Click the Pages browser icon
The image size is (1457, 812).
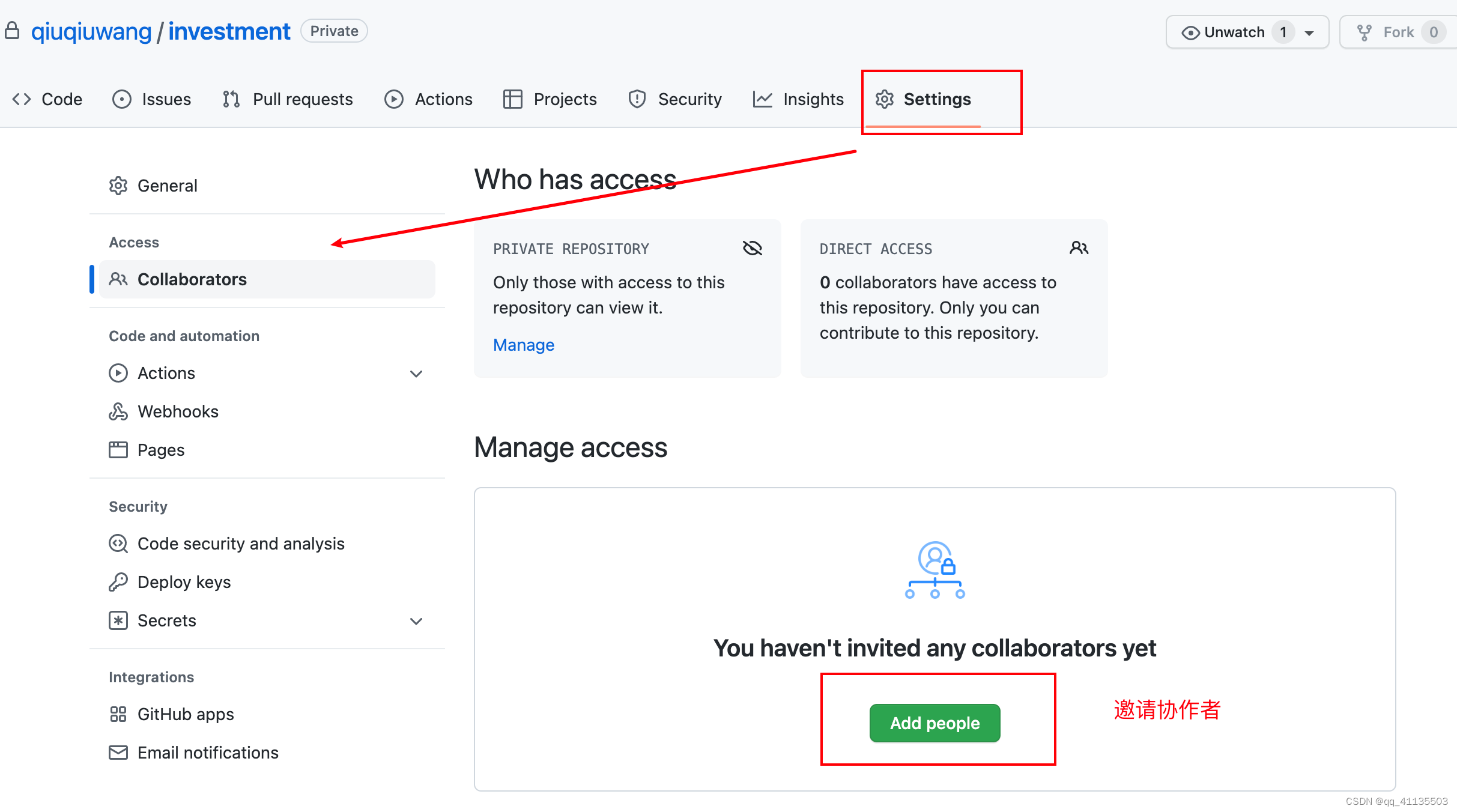tap(118, 450)
